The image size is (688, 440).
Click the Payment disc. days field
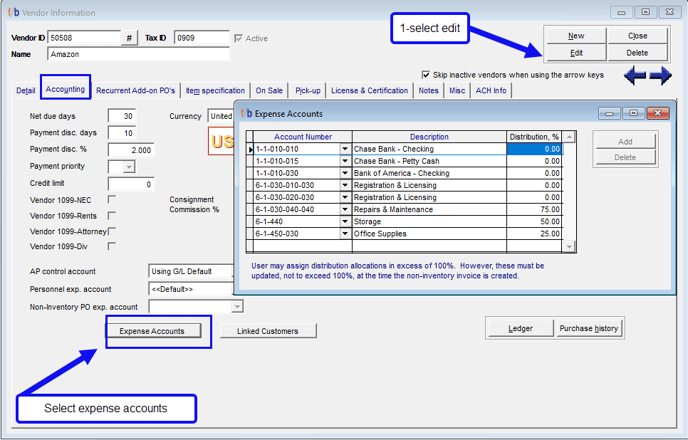(122, 133)
